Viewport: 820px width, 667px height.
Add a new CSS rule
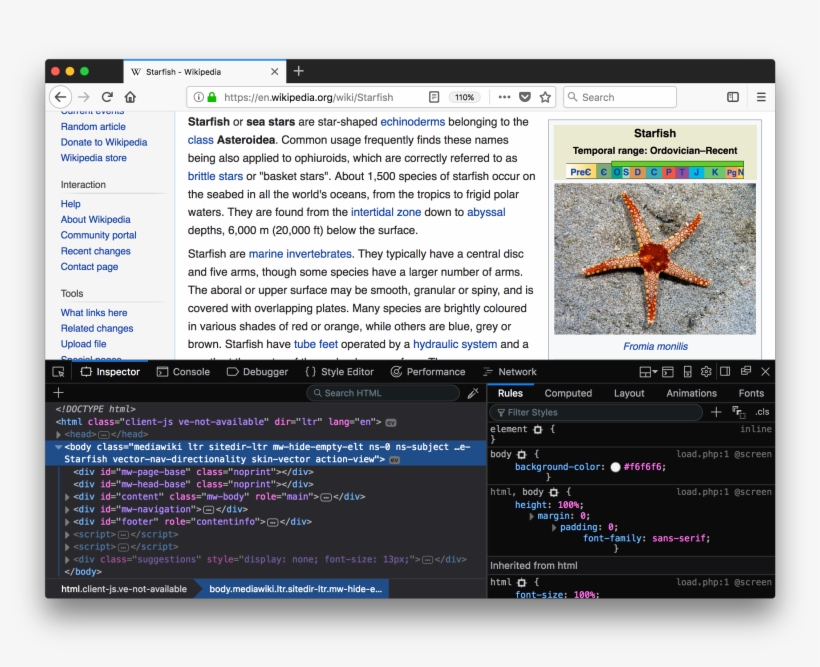point(716,412)
